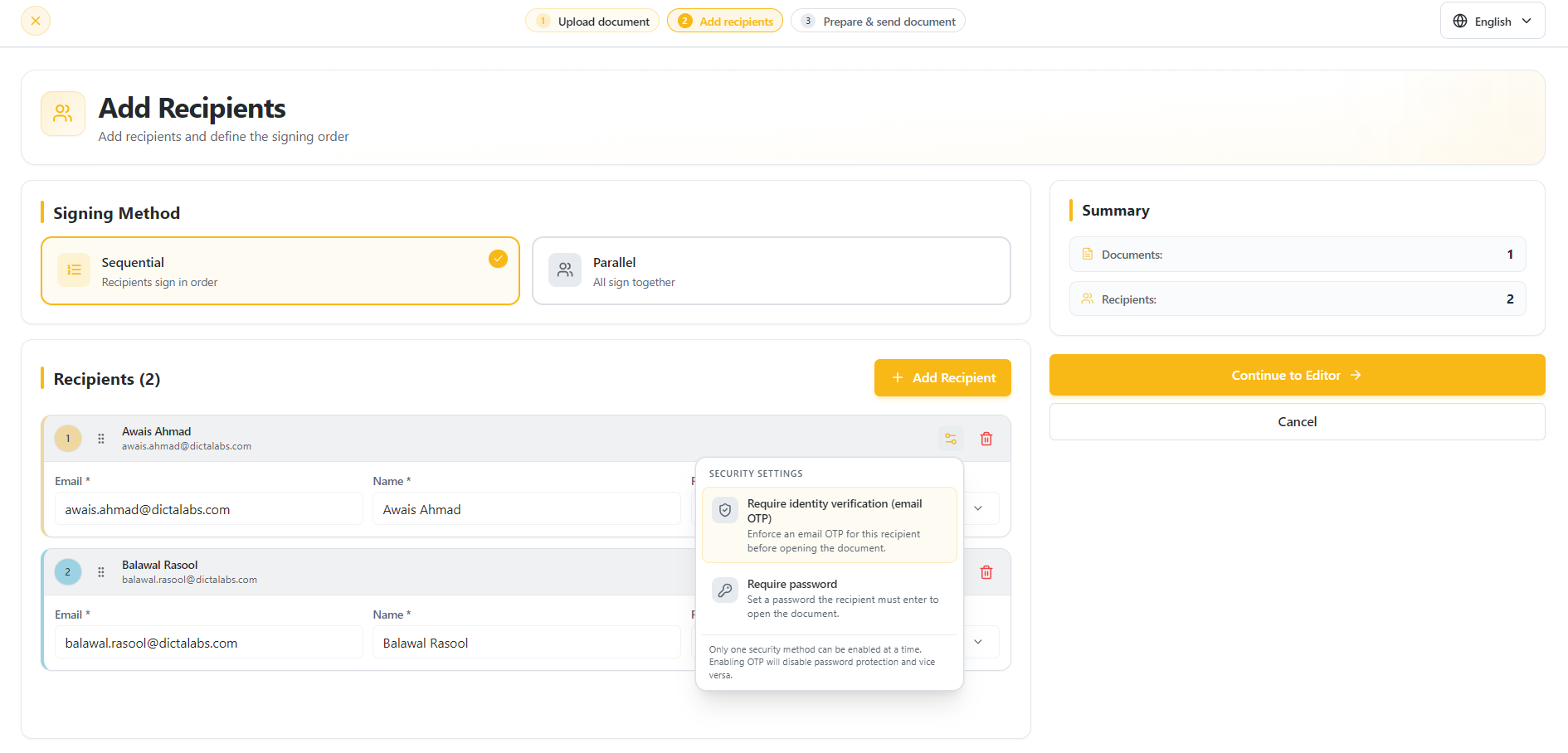This screenshot has width=1568, height=753.
Task: Click the globe language icon
Action: (1460, 21)
